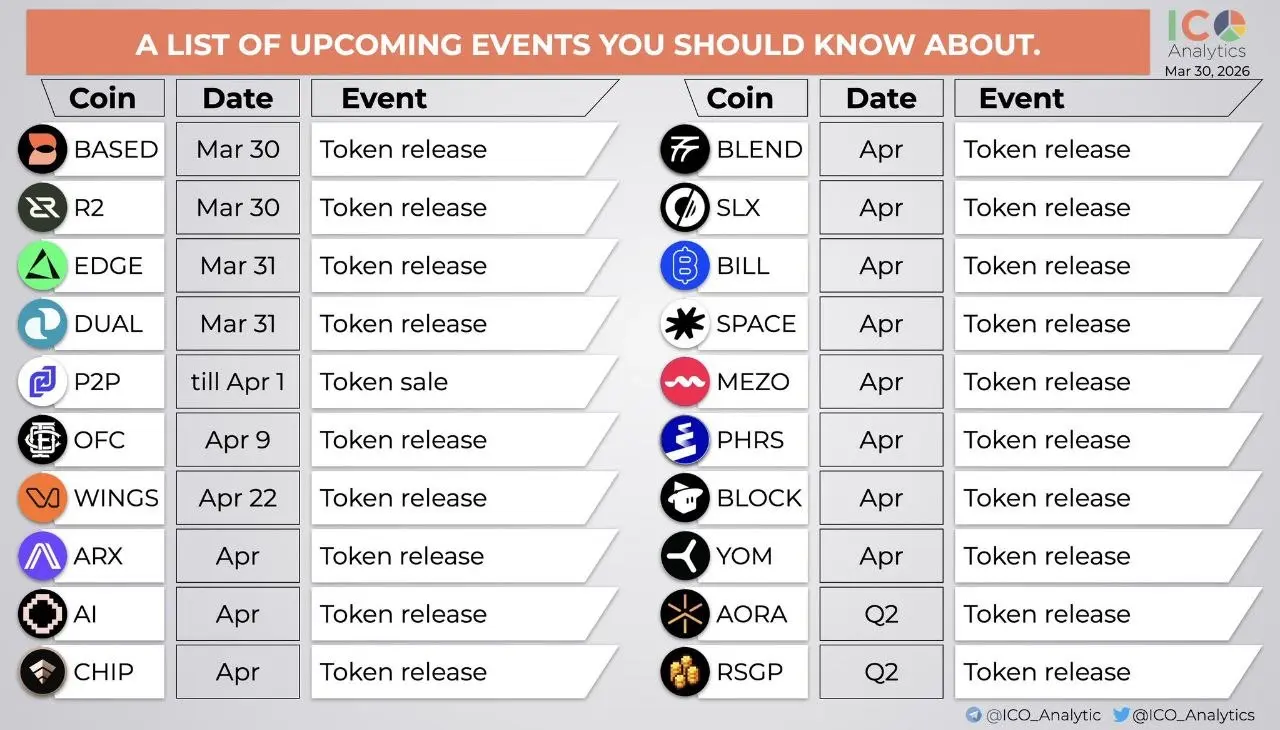This screenshot has height=730, width=1280.
Task: Click the left Coin column header
Action: 102,98
